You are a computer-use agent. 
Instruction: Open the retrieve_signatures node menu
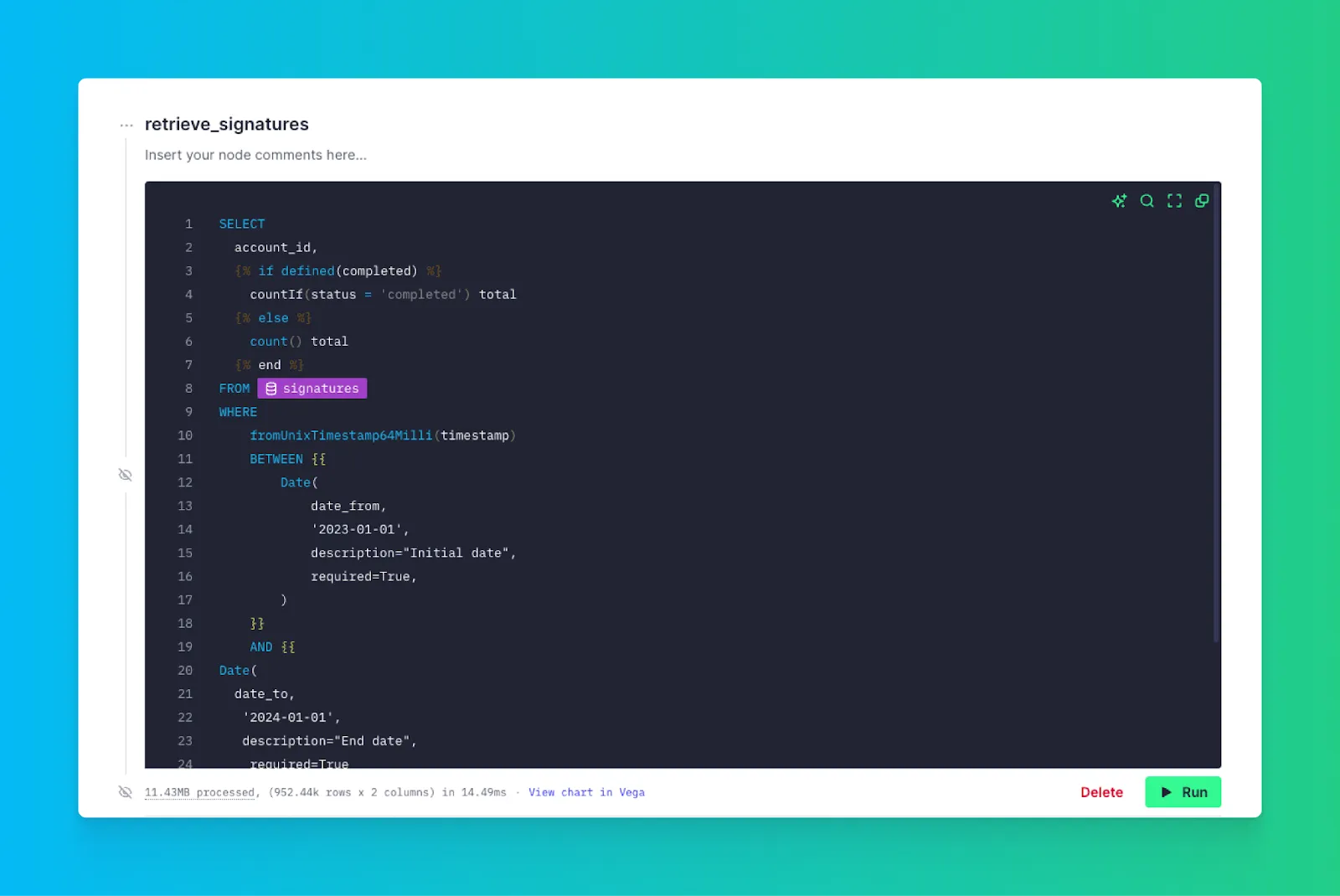coord(125,124)
